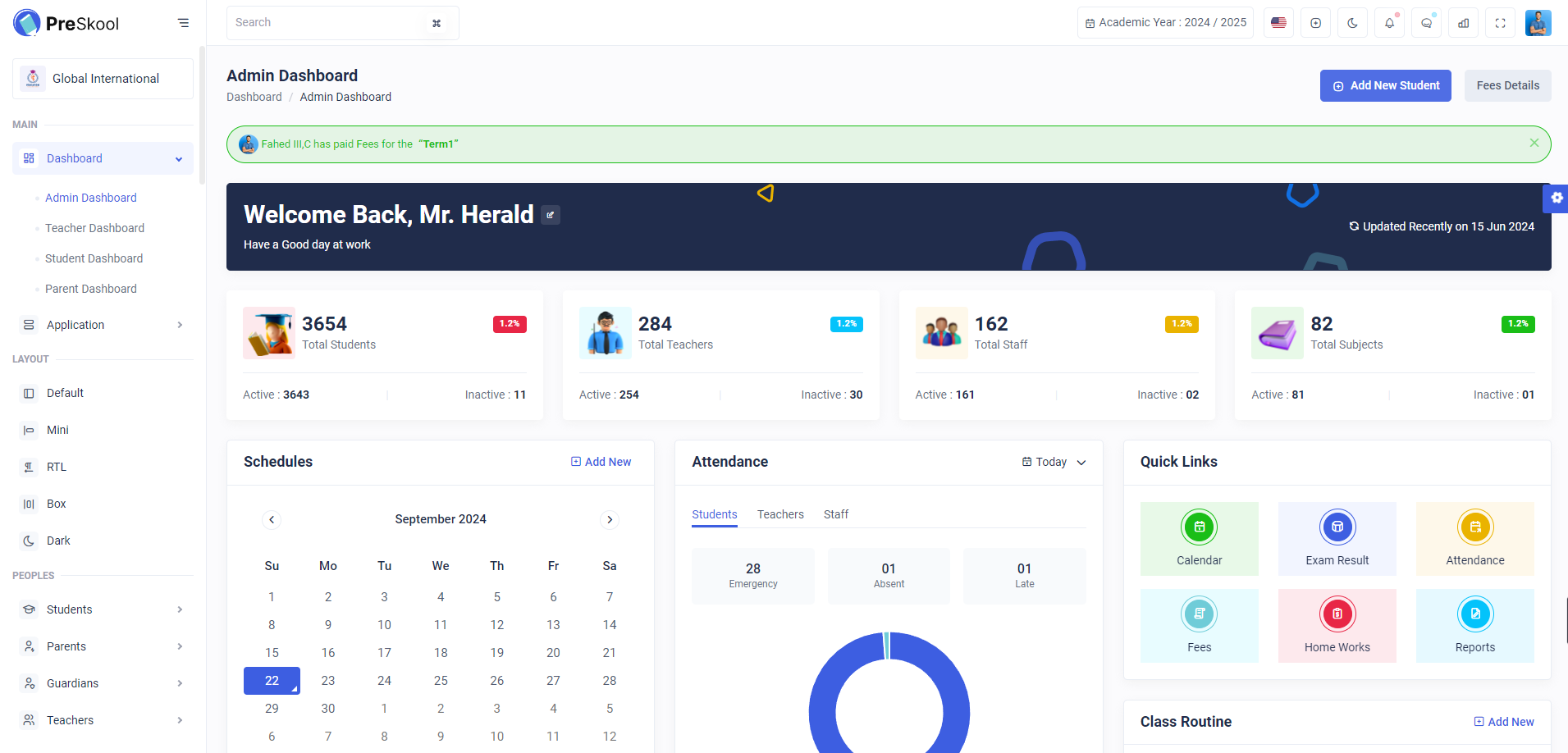1568x753 pixels.
Task: Click the PreSkool logo
Action: click(x=66, y=23)
